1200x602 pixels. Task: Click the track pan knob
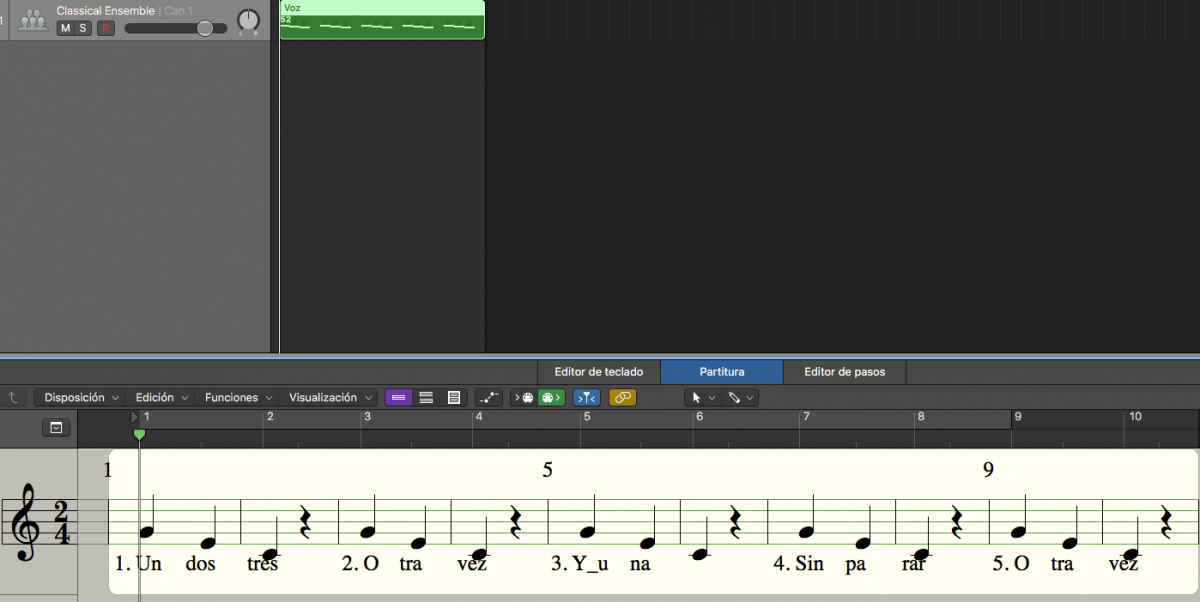[248, 20]
